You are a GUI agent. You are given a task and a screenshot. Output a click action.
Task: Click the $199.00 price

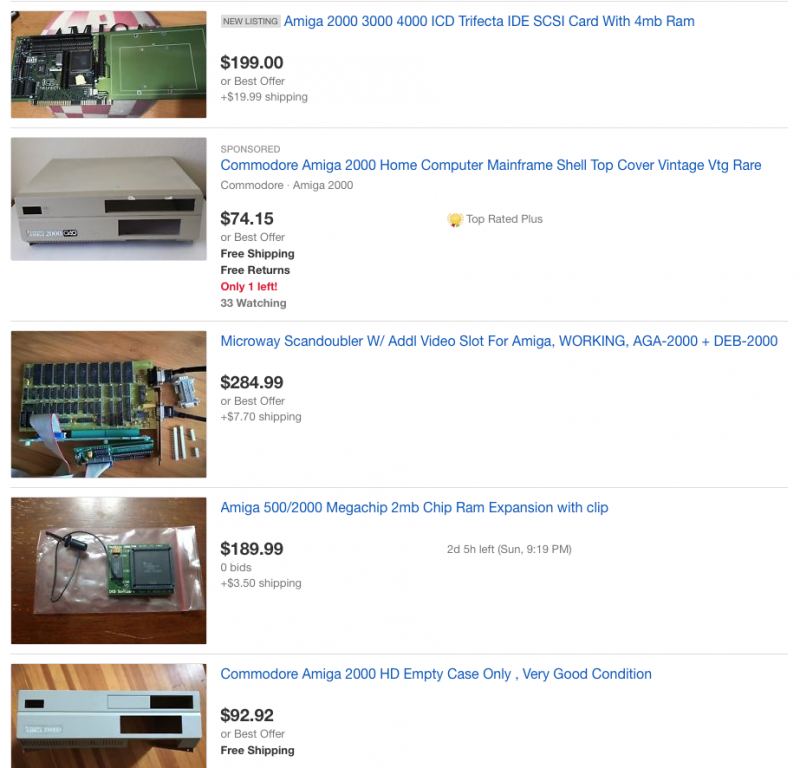point(252,63)
